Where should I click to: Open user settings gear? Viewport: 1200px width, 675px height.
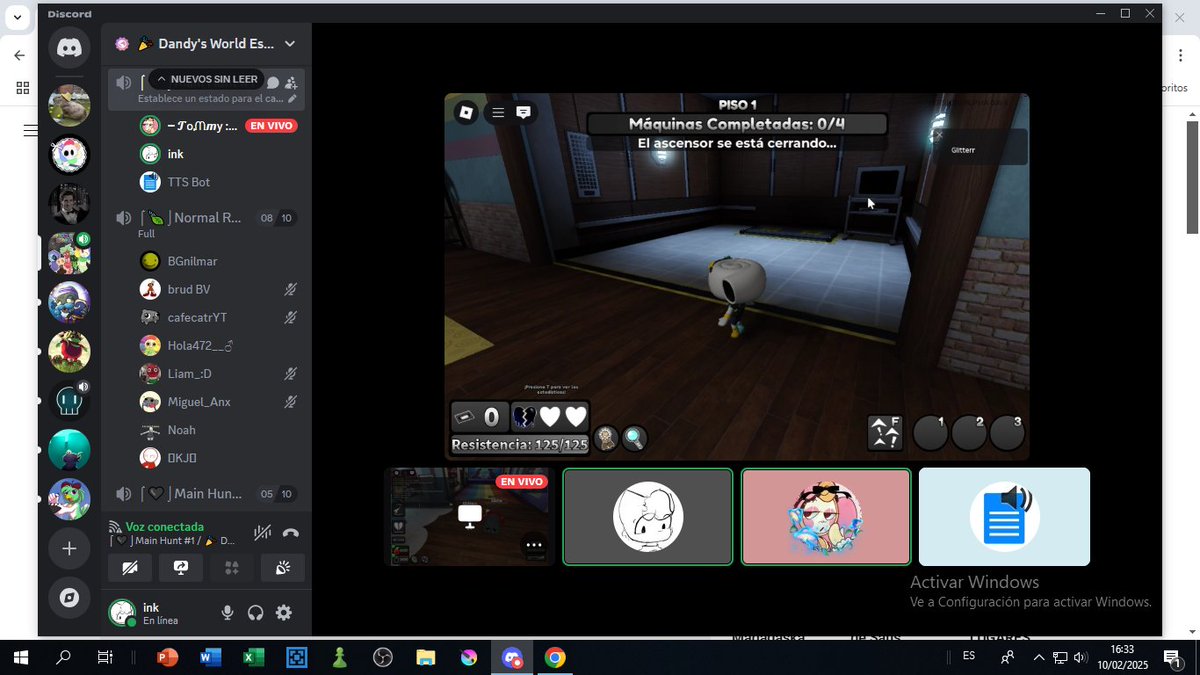click(284, 612)
